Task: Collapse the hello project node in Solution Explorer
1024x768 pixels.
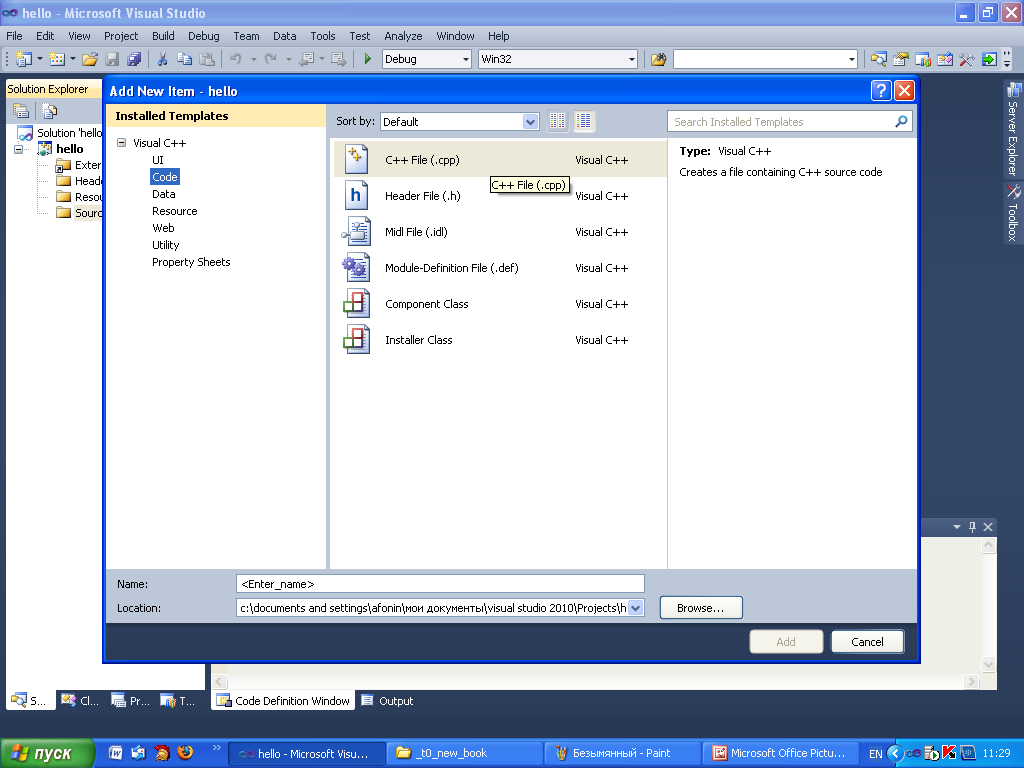Action: tap(18, 149)
